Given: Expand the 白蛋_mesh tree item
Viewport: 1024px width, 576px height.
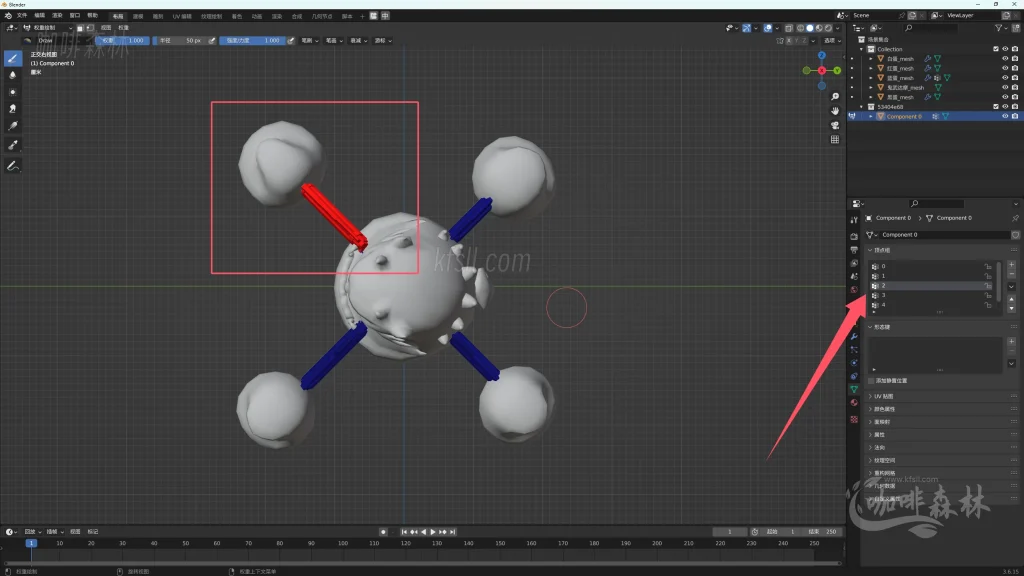Looking at the screenshot, I should pyautogui.click(x=871, y=59).
